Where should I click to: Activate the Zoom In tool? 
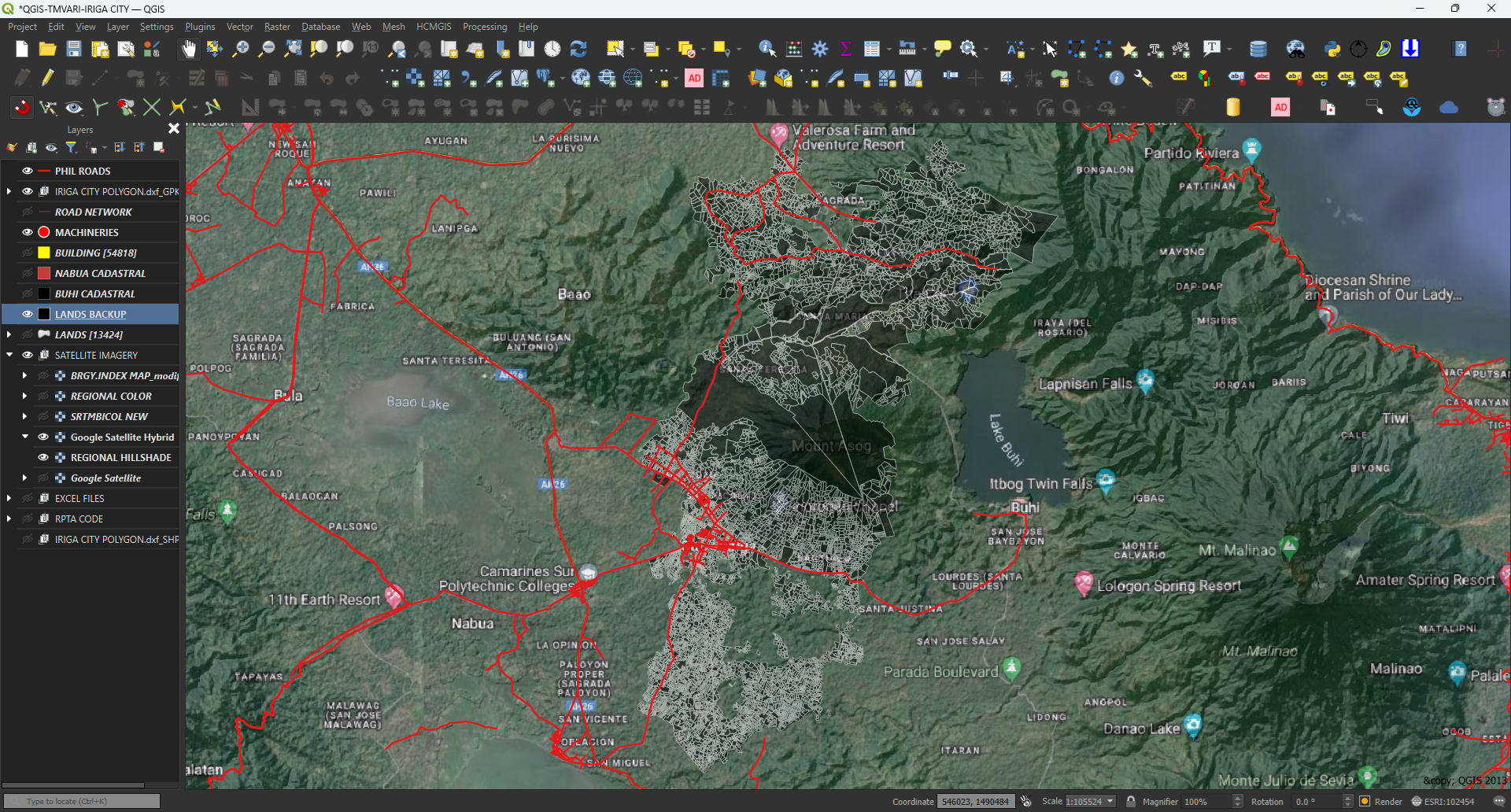[x=240, y=49]
